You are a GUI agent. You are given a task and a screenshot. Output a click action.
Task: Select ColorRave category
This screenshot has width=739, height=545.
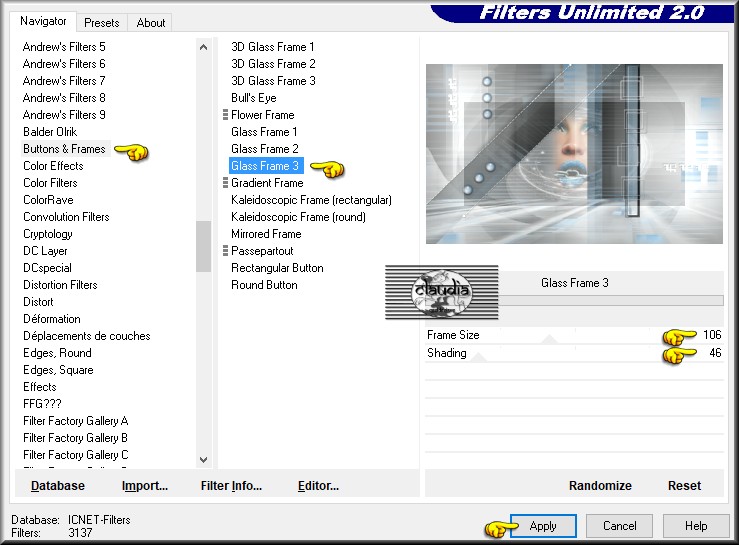tap(49, 199)
